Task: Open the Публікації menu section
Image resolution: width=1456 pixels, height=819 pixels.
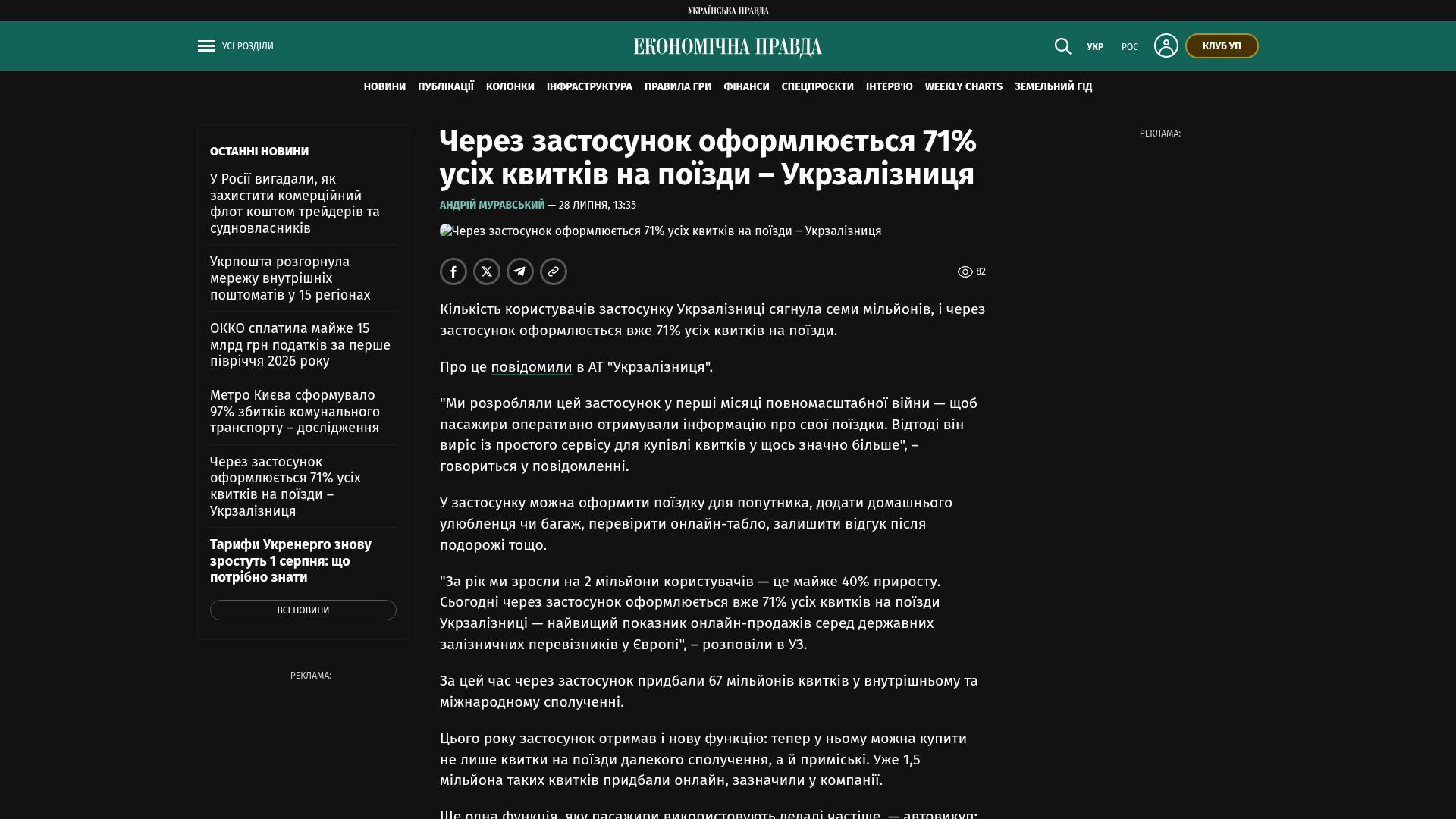Action: coord(446,87)
